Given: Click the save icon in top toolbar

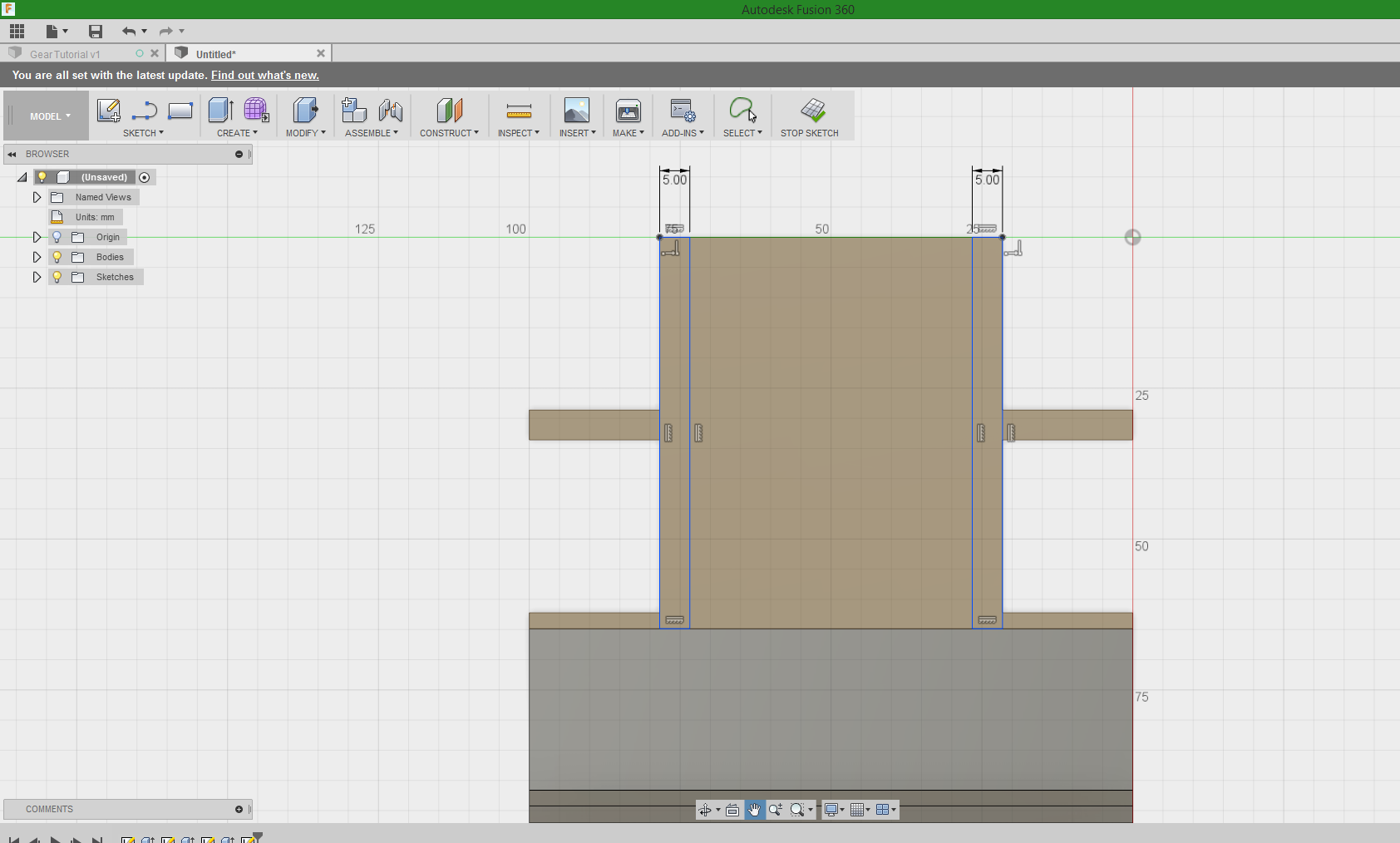Looking at the screenshot, I should (96, 32).
